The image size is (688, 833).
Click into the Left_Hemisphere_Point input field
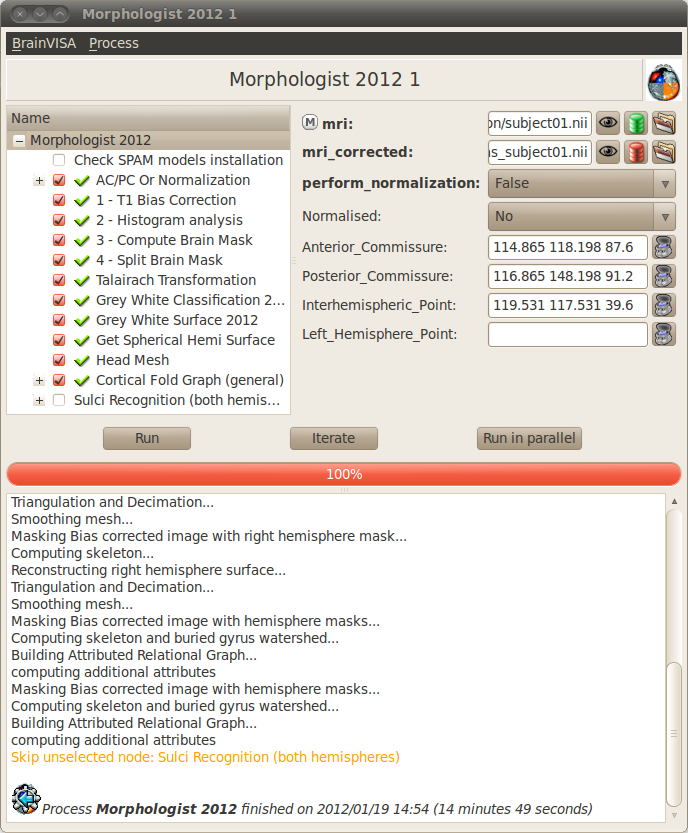(x=567, y=334)
